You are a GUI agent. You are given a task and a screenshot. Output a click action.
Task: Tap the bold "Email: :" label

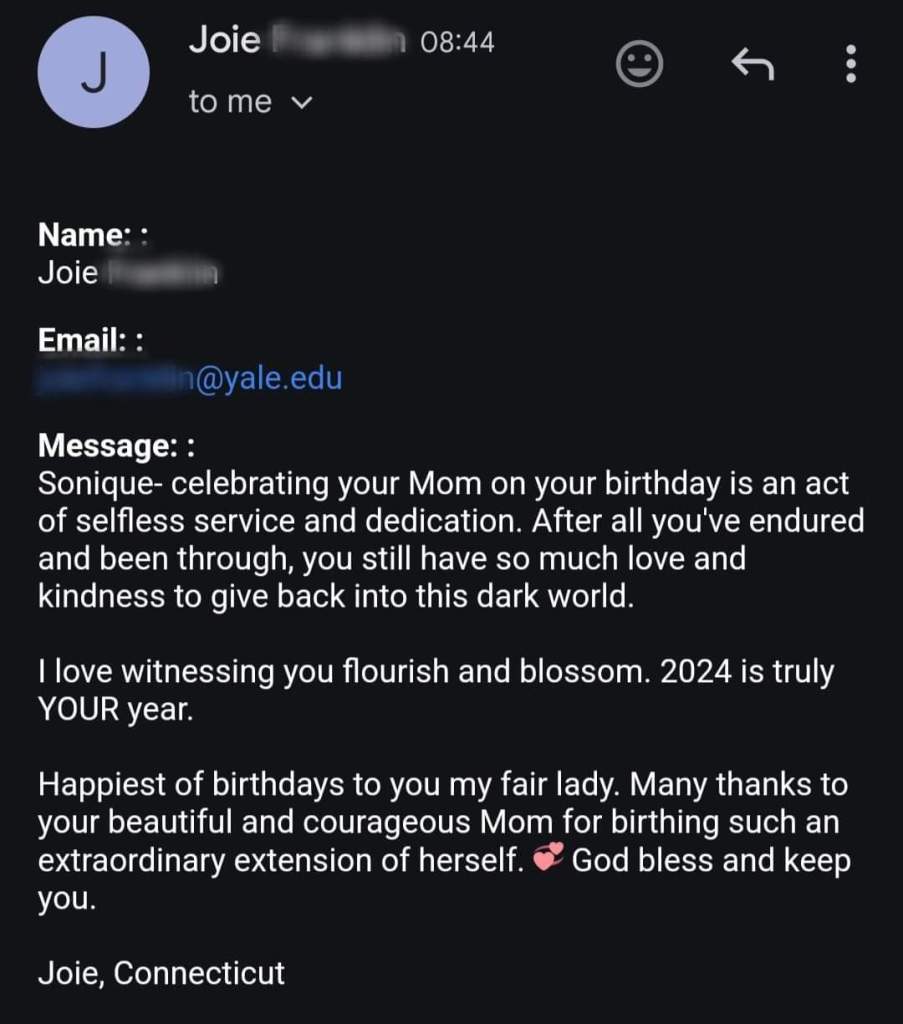tap(90, 341)
